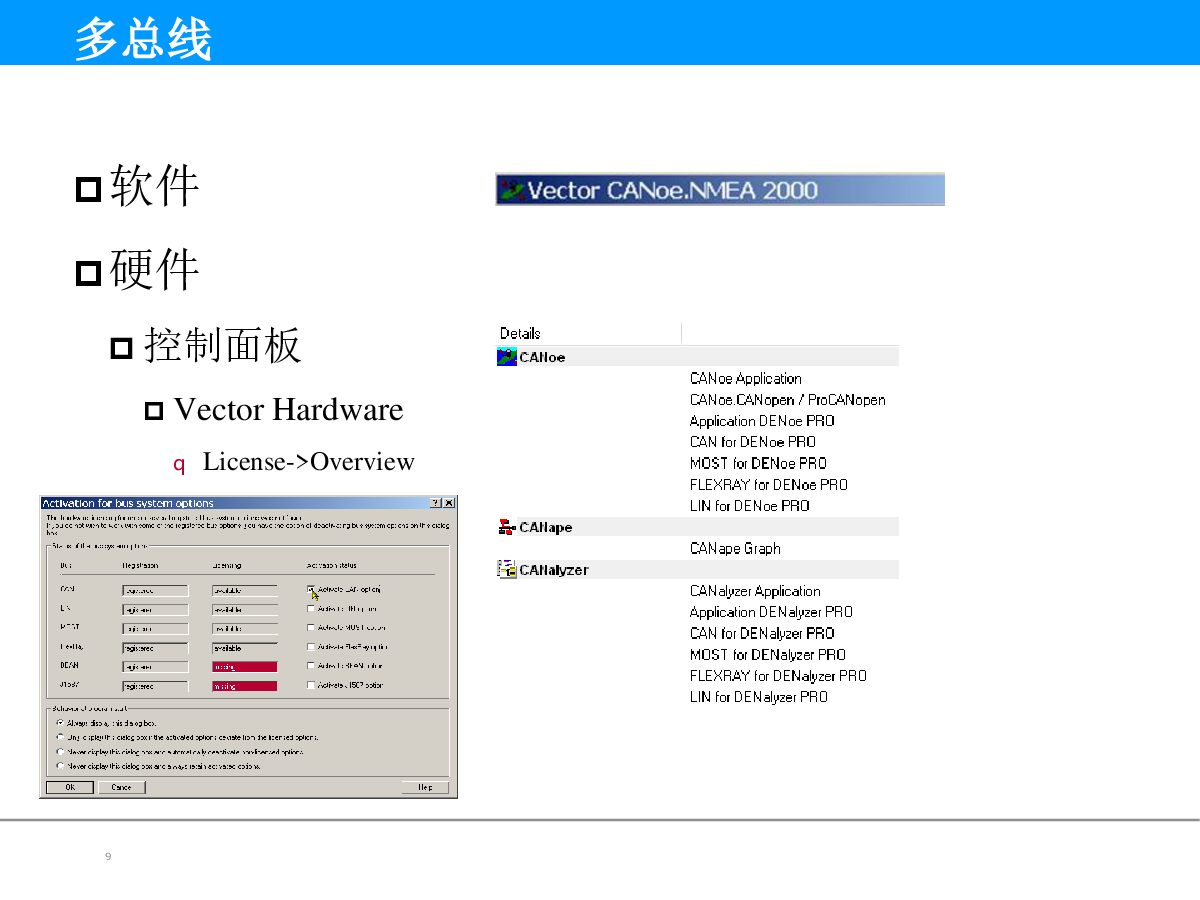Image resolution: width=1200 pixels, height=900 pixels.
Task: Click the question mark help button in dialog title bar
Action: pos(436,503)
